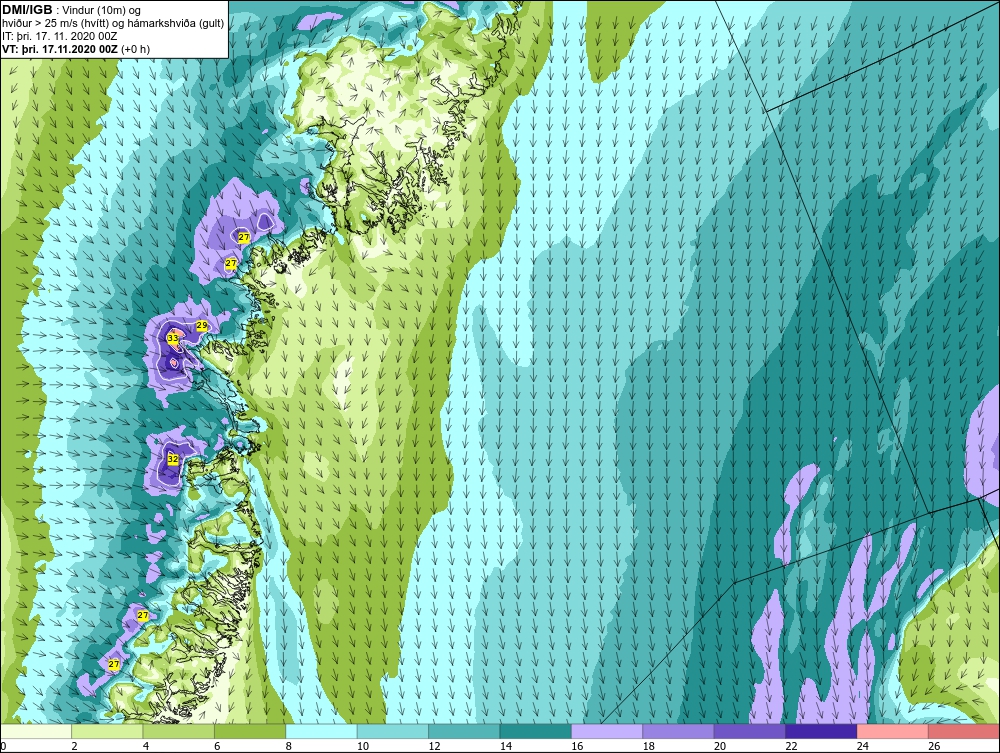Click the 'IT: þri. 17. 11. 2020 00Z' line
1000x753 pixels.
(59, 36)
